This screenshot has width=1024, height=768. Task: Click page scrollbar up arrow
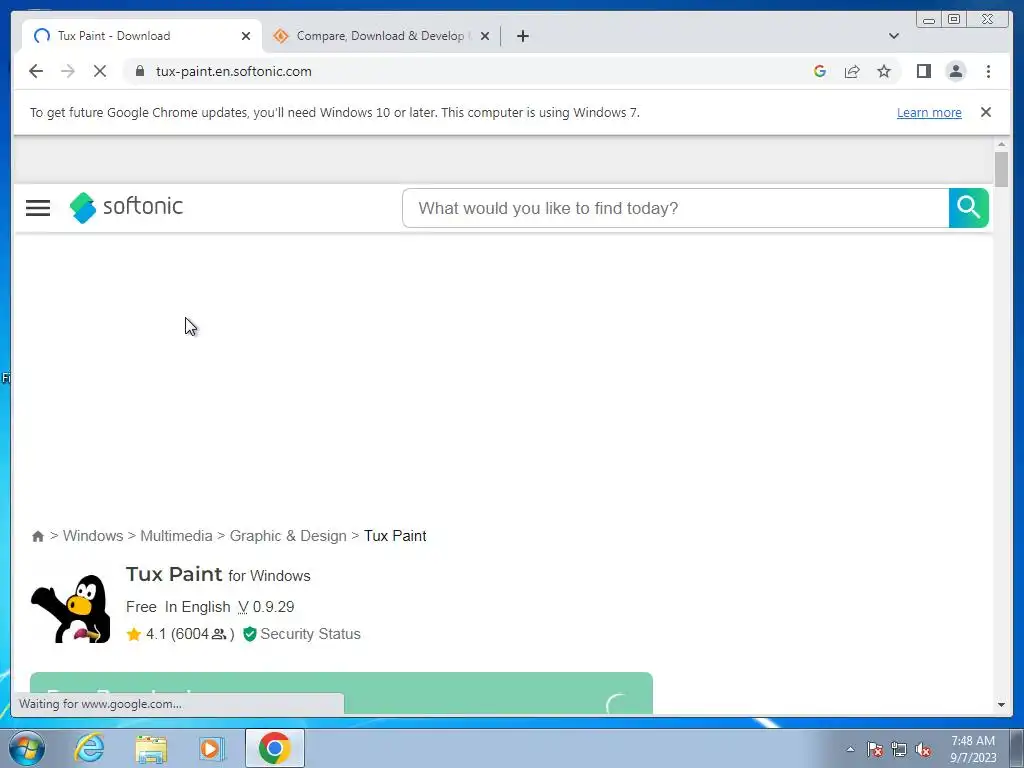click(x=1001, y=144)
